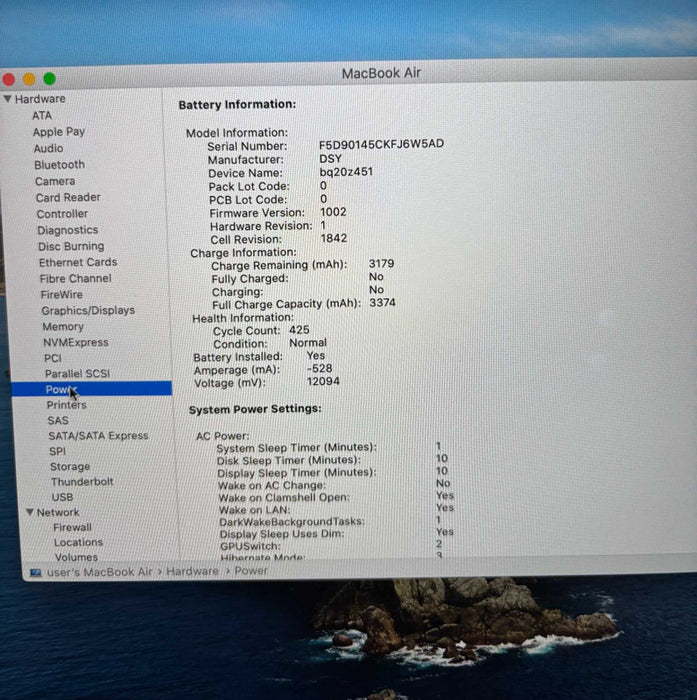Screen dimensions: 697x700
Task: Click "user's MacBook Air" in path bar
Action: point(99,572)
